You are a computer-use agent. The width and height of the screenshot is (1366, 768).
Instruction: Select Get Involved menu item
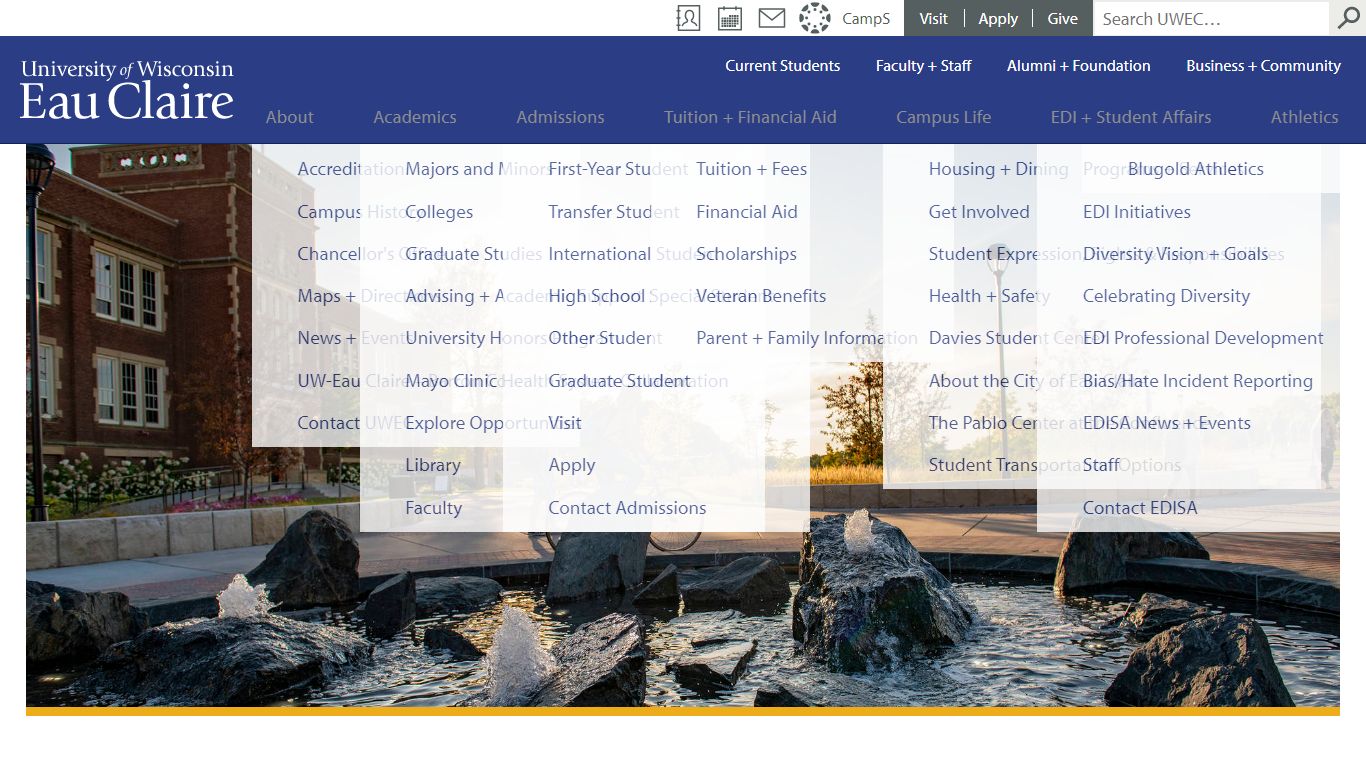[x=979, y=212]
